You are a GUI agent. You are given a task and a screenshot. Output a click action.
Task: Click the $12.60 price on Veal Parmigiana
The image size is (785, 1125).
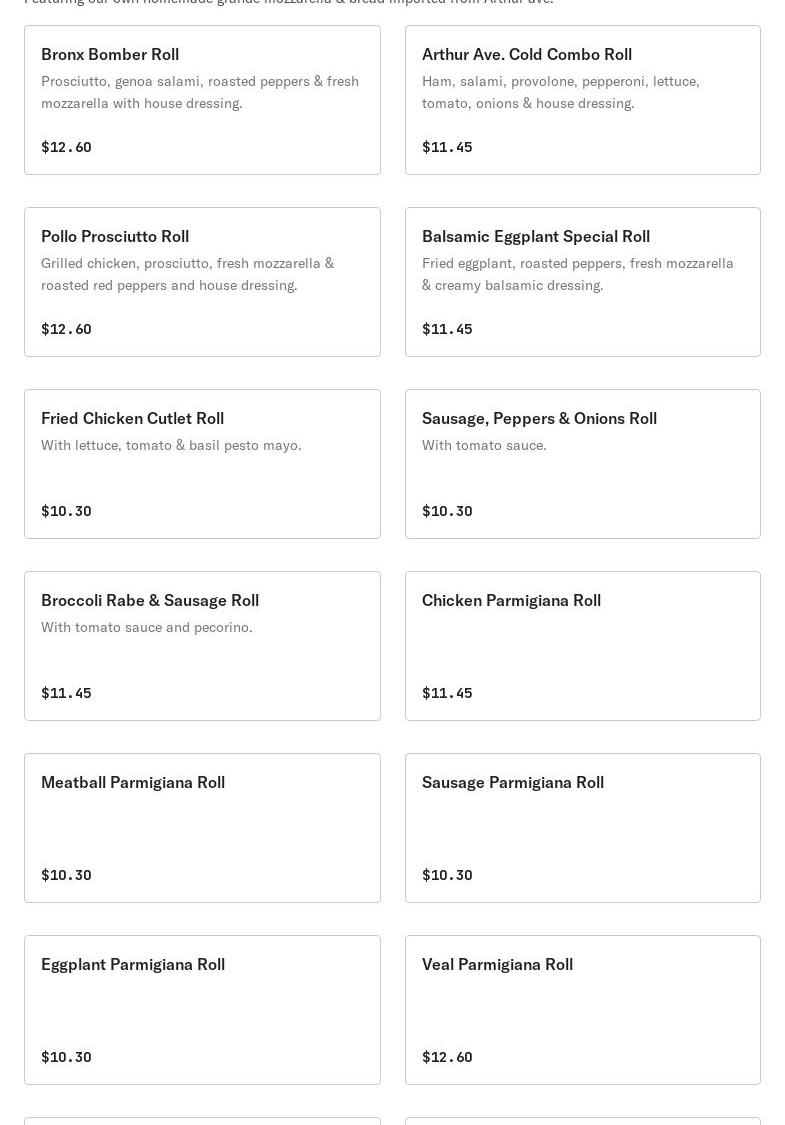point(447,1057)
